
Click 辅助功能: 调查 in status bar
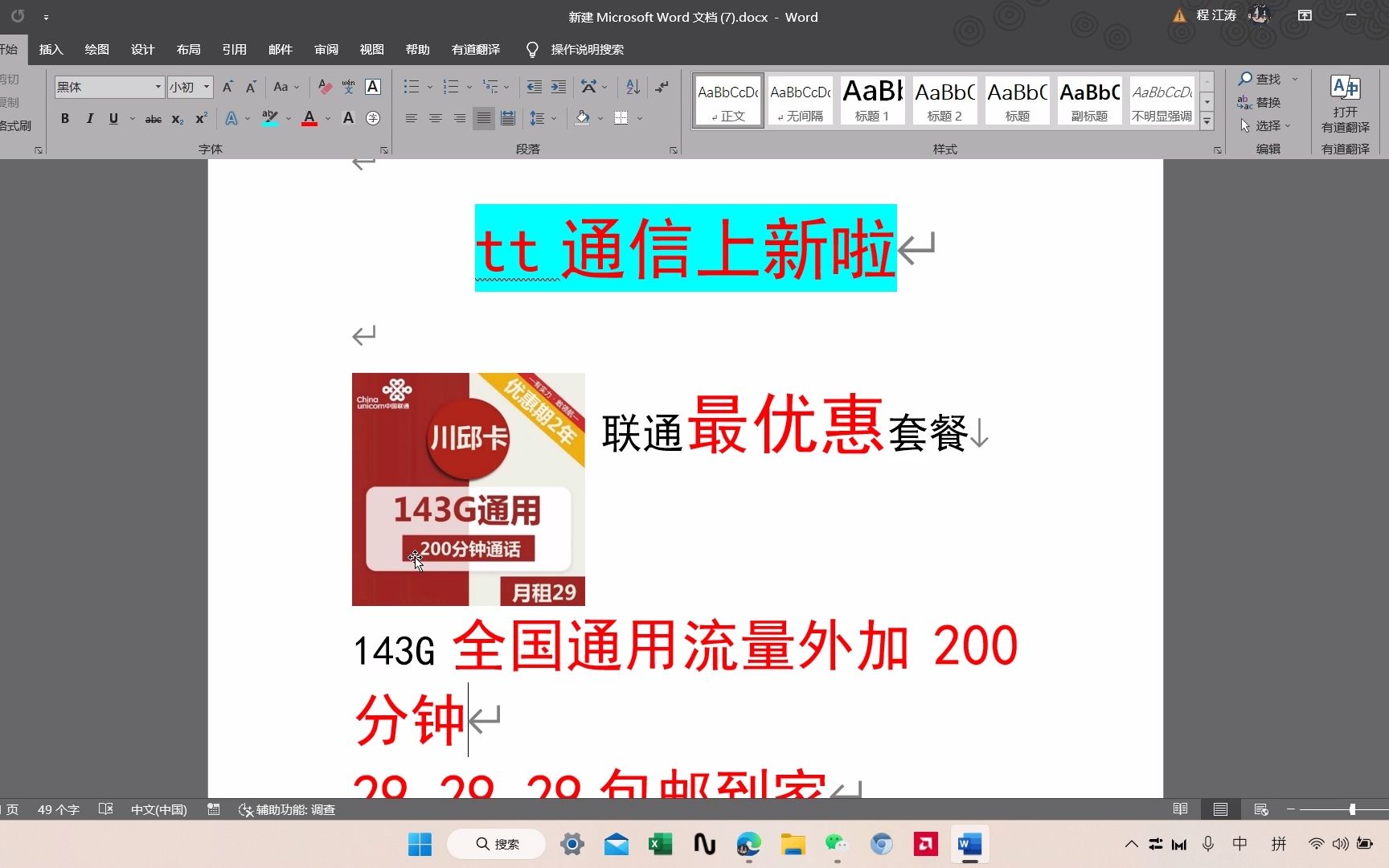click(287, 809)
